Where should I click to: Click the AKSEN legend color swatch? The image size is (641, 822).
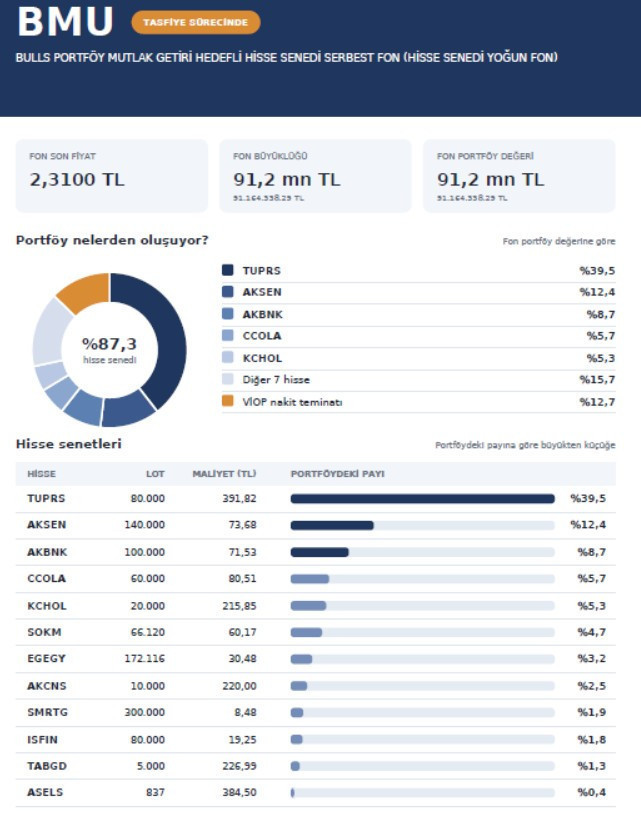click(x=227, y=291)
